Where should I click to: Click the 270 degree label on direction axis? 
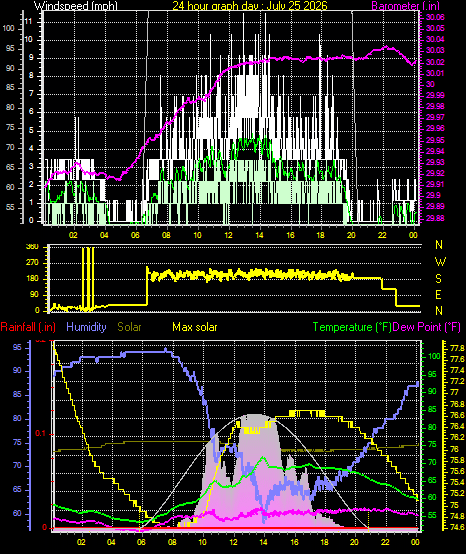[32, 263]
